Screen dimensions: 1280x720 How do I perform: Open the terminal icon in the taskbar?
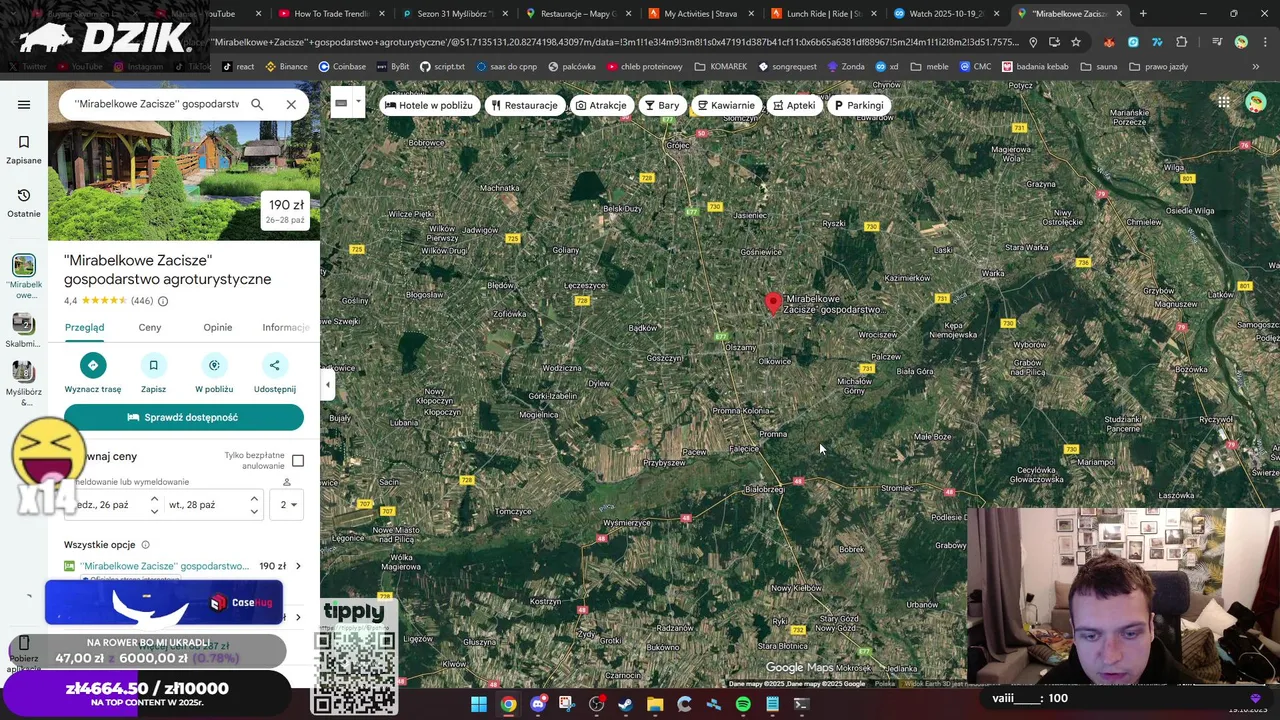click(x=801, y=704)
